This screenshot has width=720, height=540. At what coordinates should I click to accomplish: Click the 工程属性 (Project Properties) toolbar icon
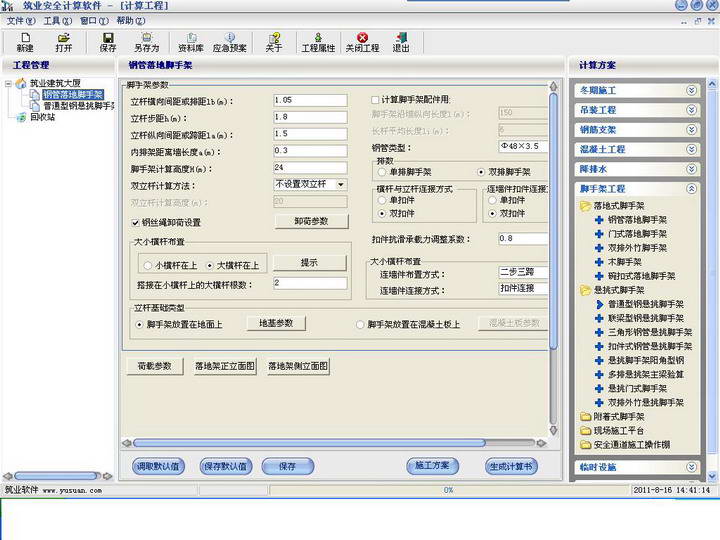(x=317, y=41)
